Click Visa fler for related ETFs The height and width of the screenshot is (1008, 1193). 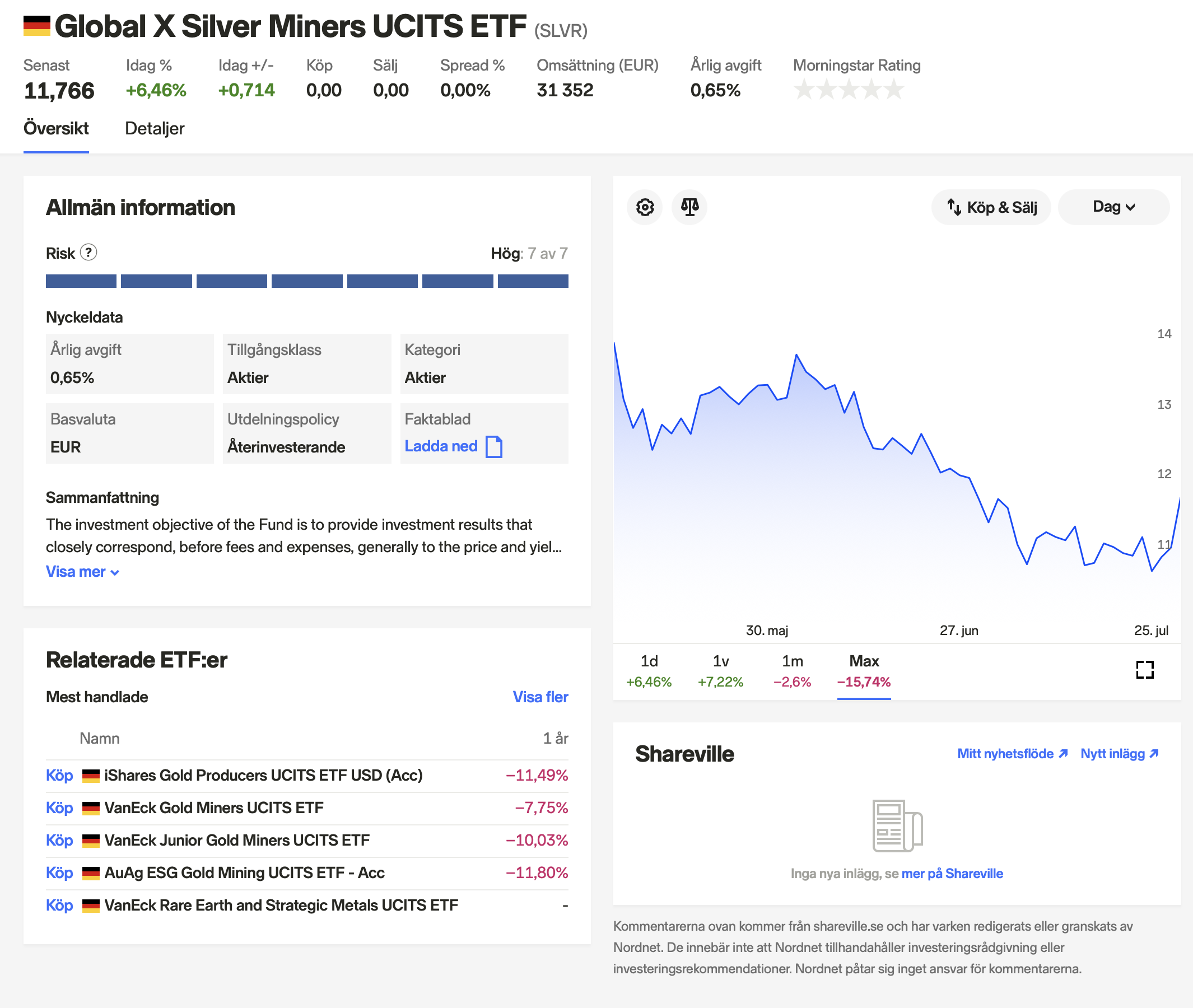[539, 697]
